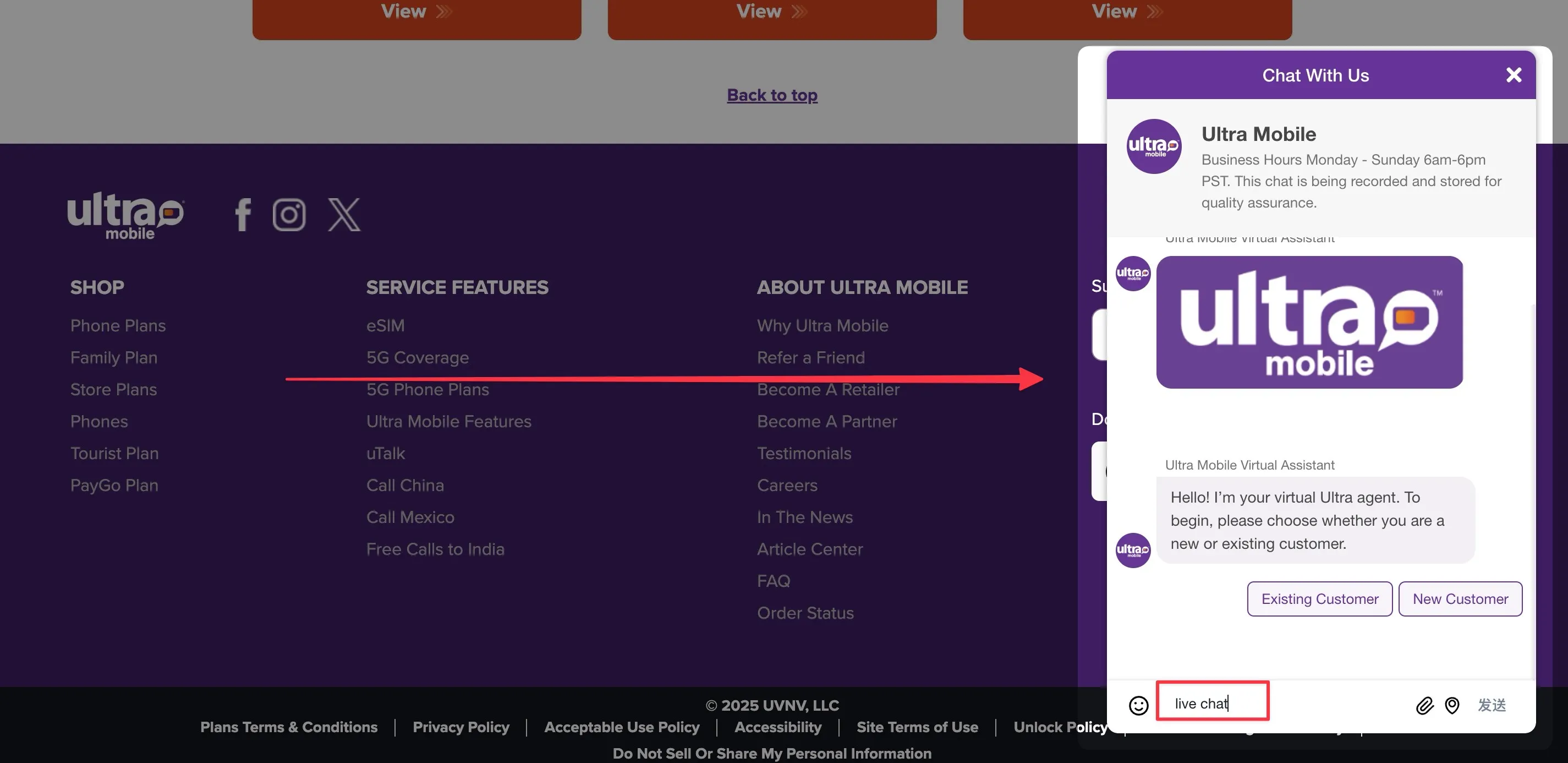1568x763 pixels.
Task: Open 5G Coverage link
Action: coord(418,357)
